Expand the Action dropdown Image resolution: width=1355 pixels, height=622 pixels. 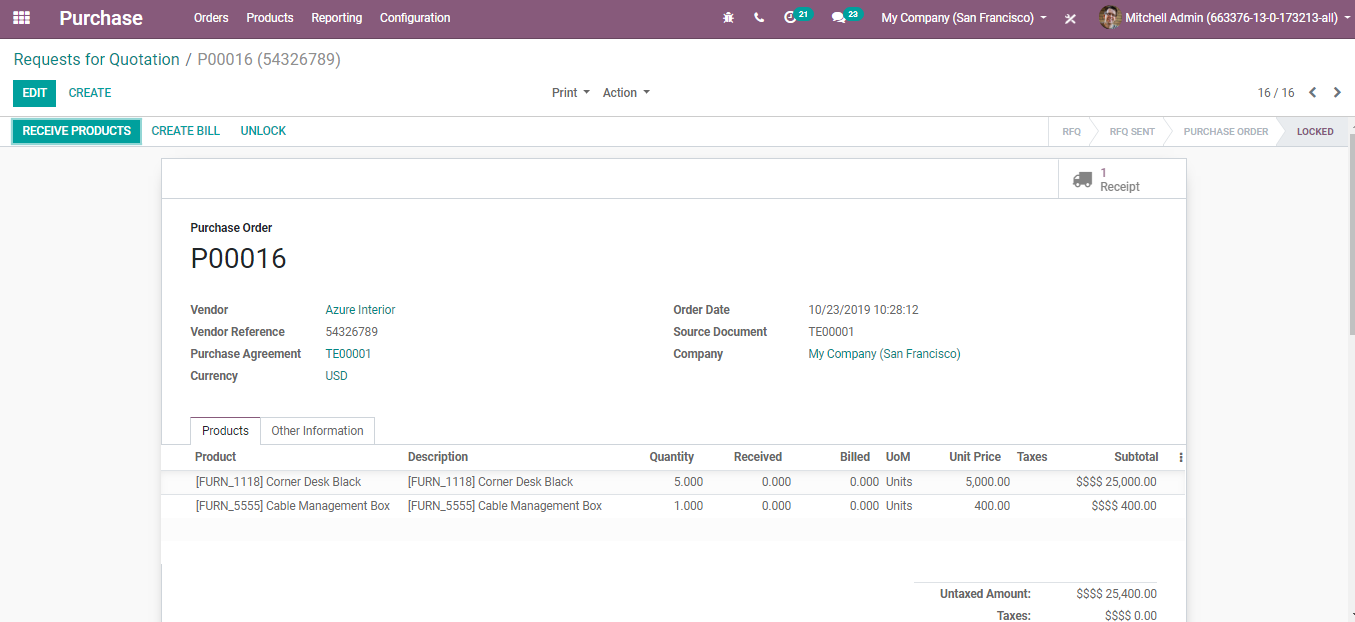tap(626, 93)
